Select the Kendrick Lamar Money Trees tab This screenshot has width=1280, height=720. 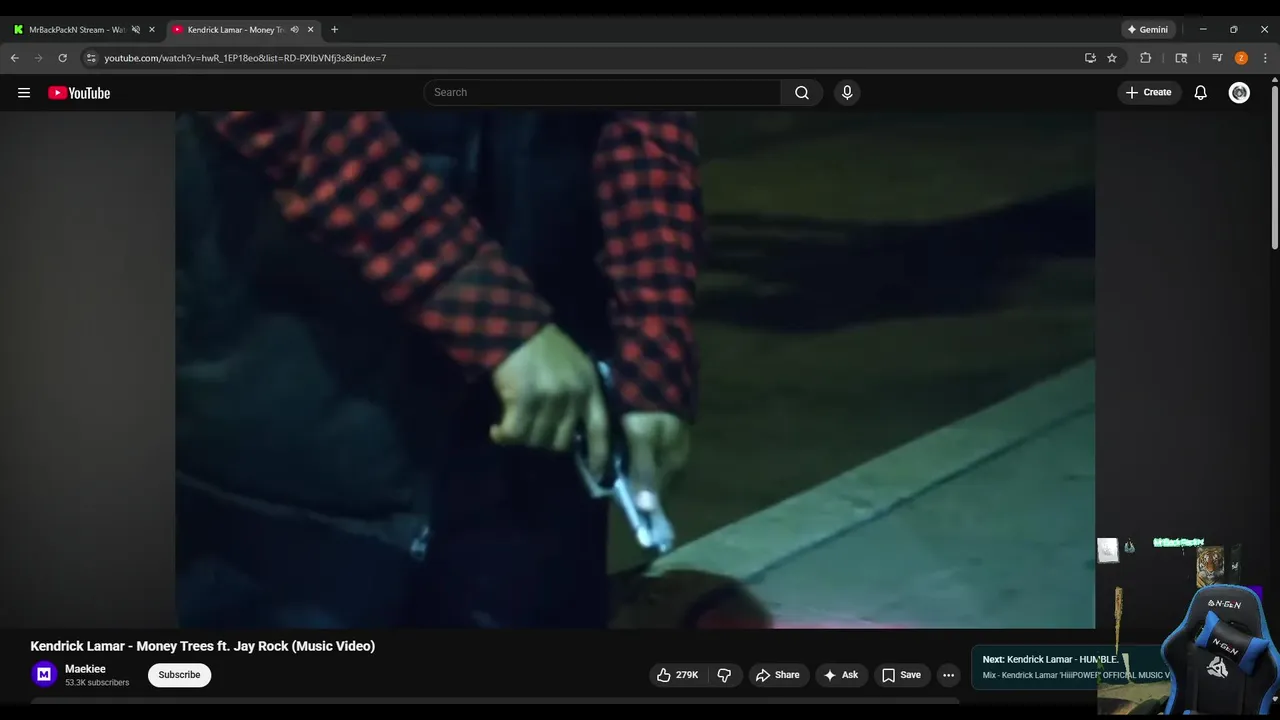tap(236, 29)
